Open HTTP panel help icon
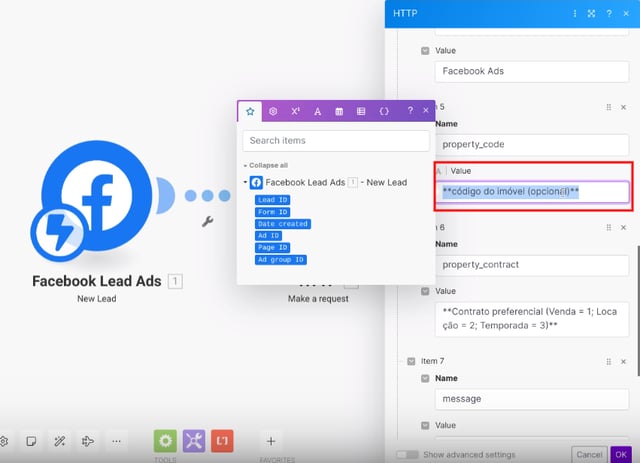The image size is (640, 463). (609, 13)
